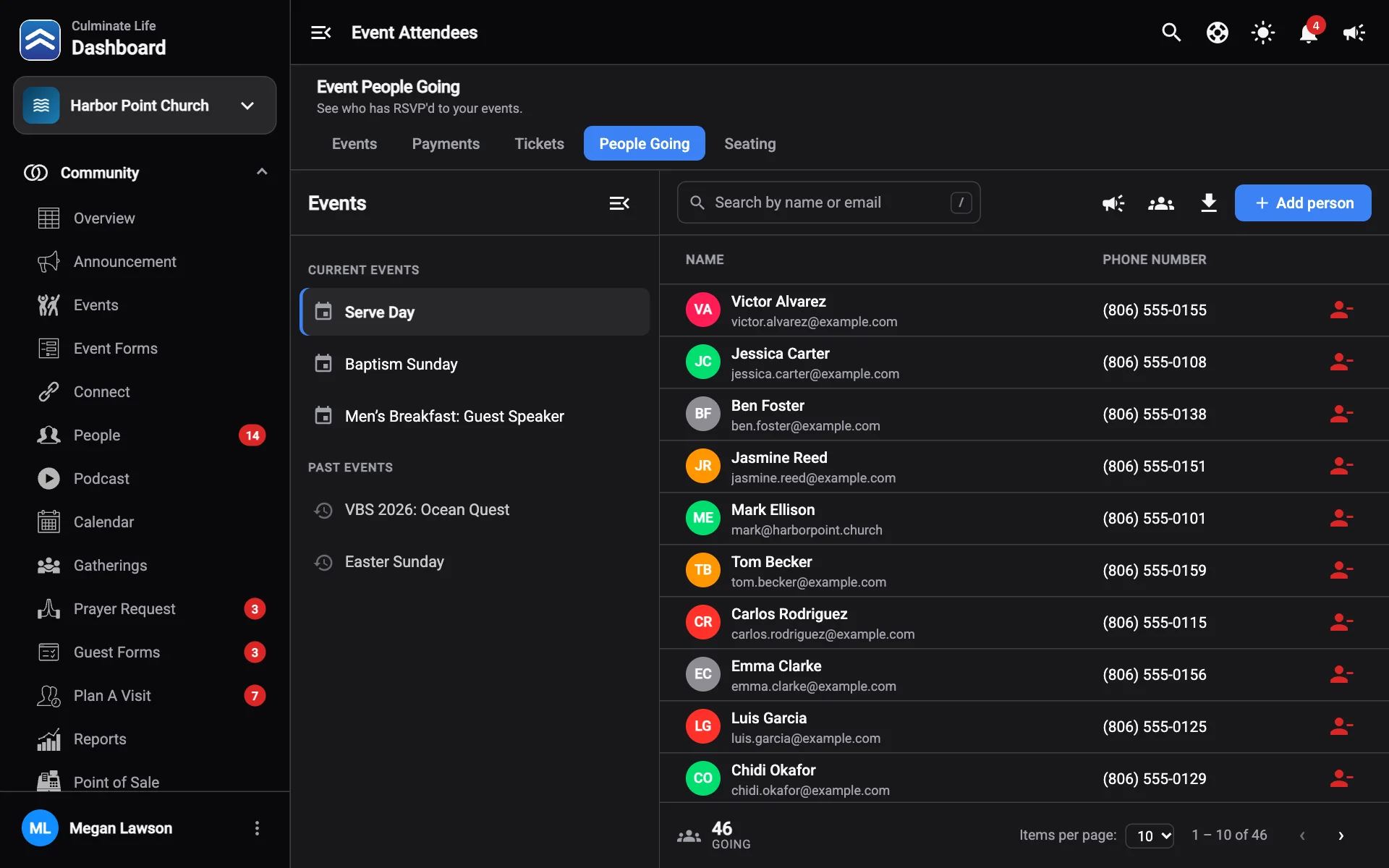
Task: Open Megan Lawson user options menu
Action: 257,828
